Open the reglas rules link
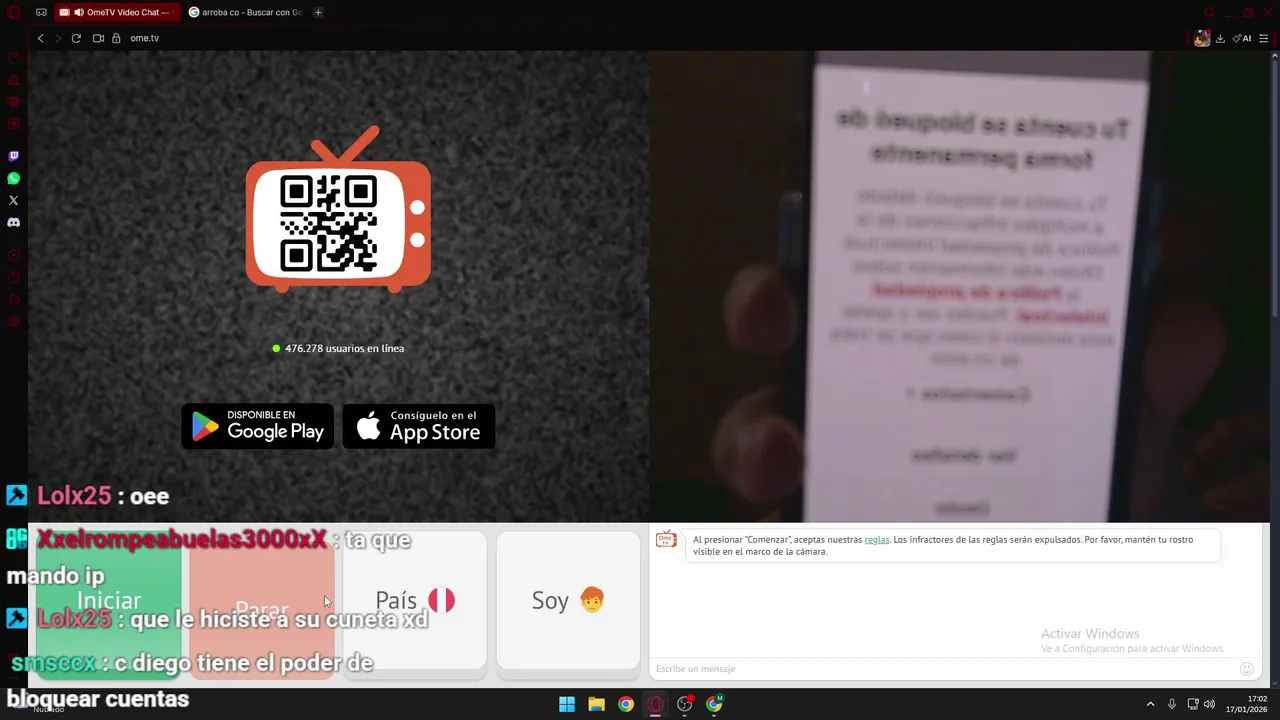This screenshot has width=1280, height=720. 877,540
